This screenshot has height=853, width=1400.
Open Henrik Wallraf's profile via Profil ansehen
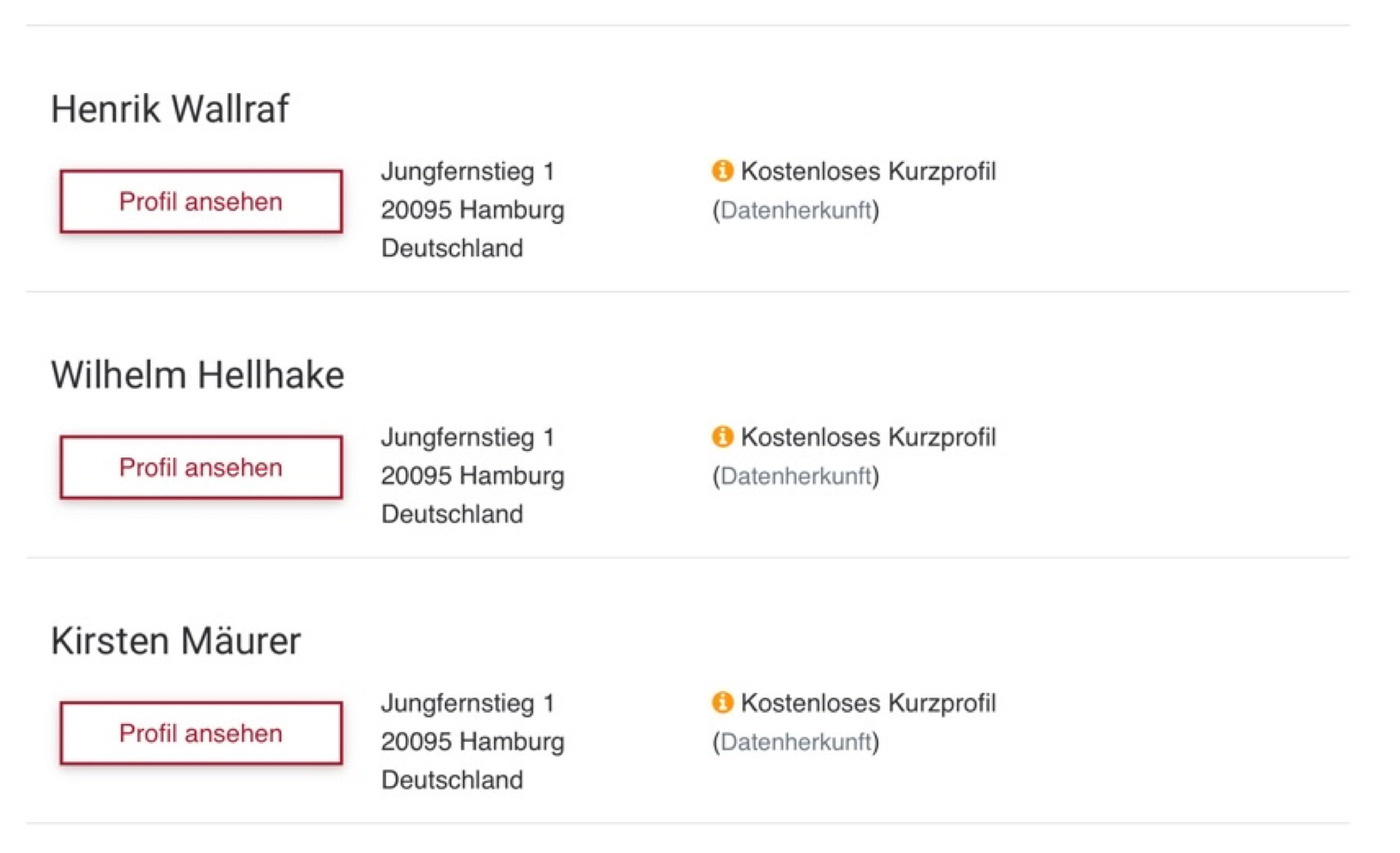point(201,202)
